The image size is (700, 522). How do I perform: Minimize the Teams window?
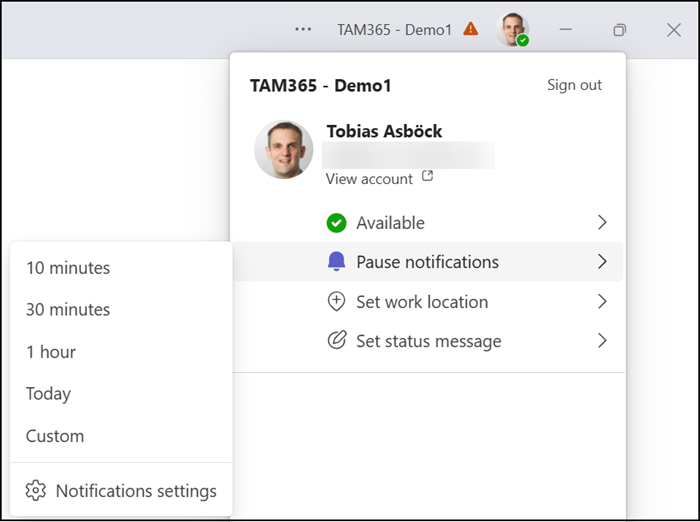566,29
